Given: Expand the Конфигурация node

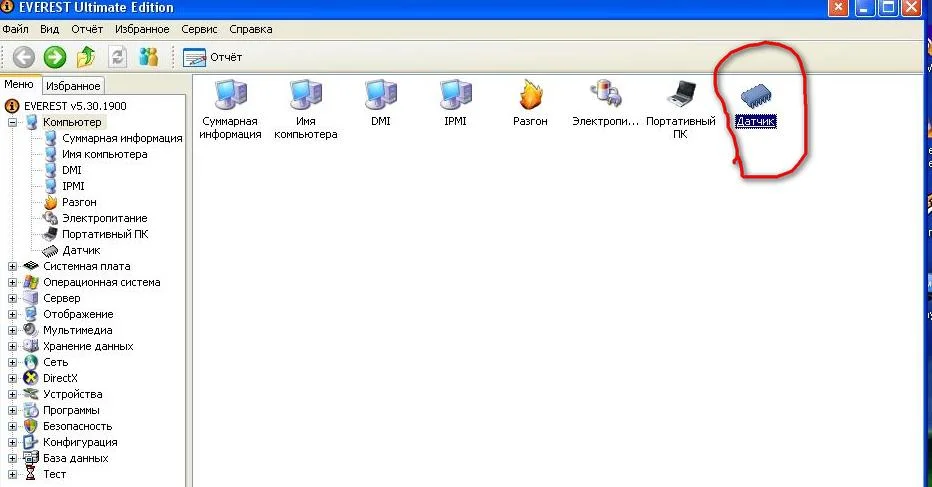Looking at the screenshot, I should [12, 442].
